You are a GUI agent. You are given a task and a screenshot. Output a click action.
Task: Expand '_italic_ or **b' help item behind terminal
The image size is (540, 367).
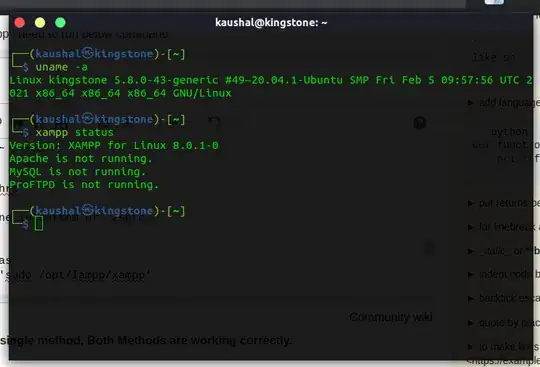coord(504,251)
